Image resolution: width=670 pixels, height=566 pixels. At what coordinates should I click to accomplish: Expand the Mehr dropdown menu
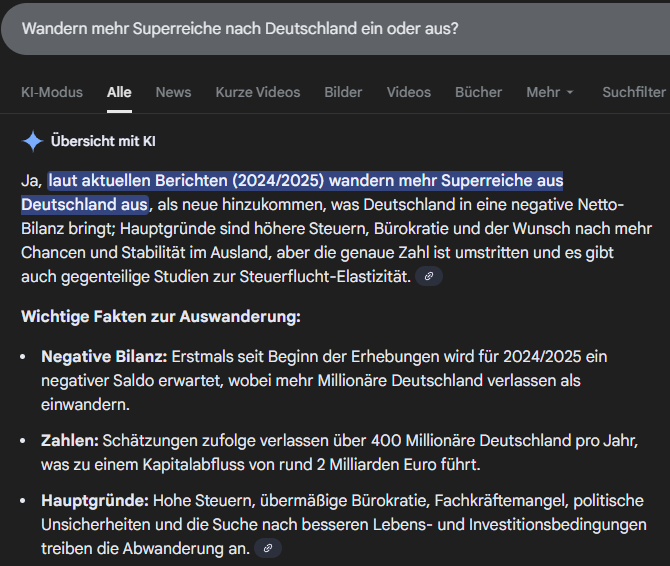[x=550, y=92]
